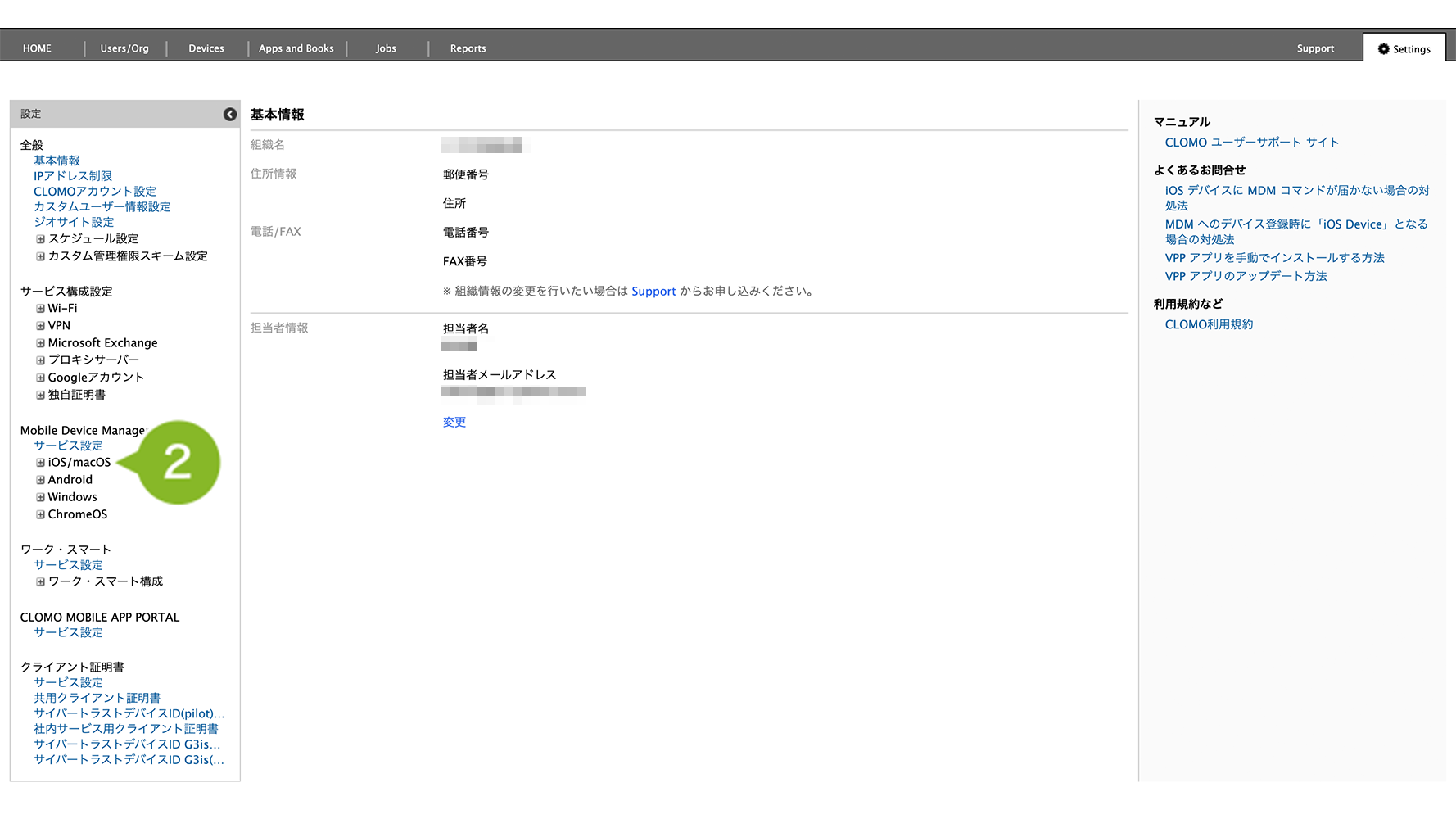
Task: Click the Support link in organization note
Action: (x=653, y=292)
